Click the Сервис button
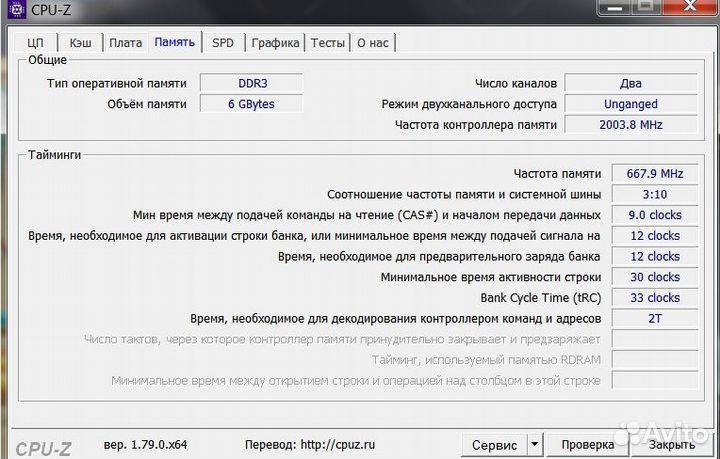The width and height of the screenshot is (720, 459). pos(495,445)
